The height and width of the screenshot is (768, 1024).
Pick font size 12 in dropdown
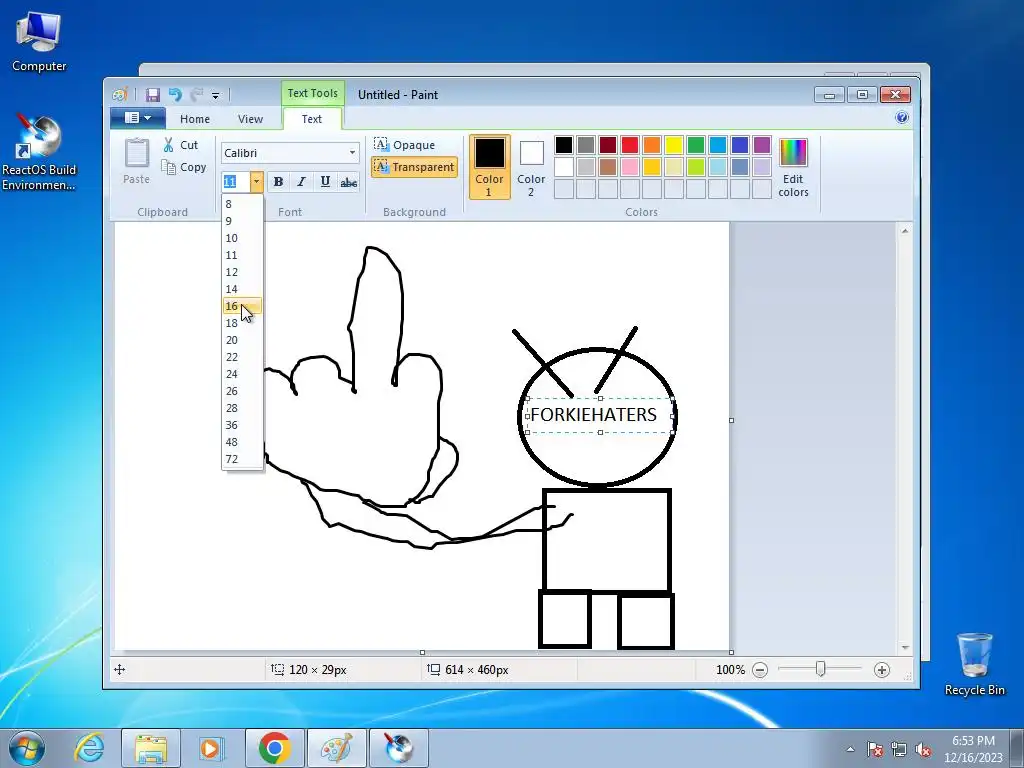(x=242, y=272)
